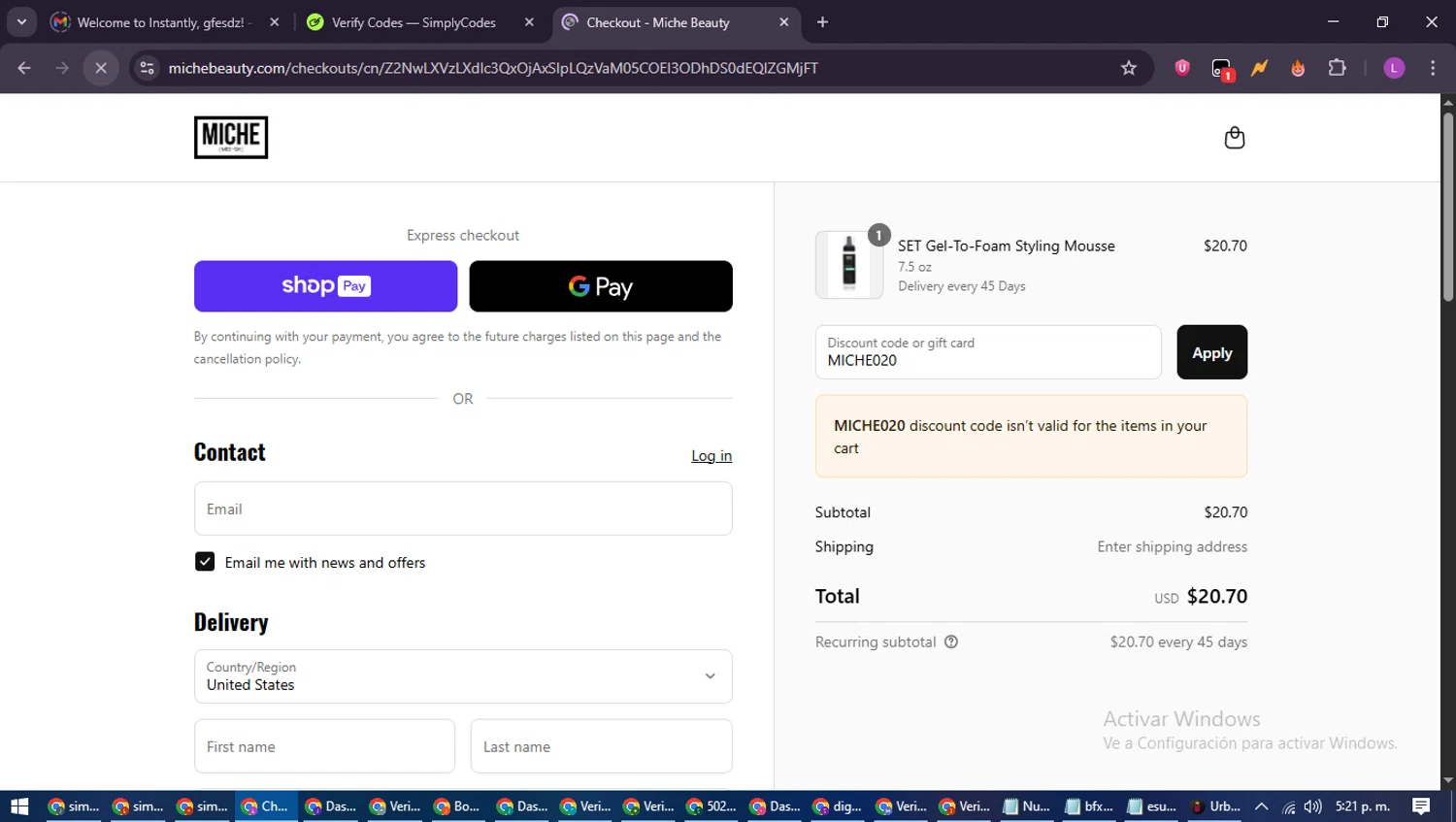The image size is (1456, 822).
Task: Click the First name field
Action: click(x=324, y=746)
